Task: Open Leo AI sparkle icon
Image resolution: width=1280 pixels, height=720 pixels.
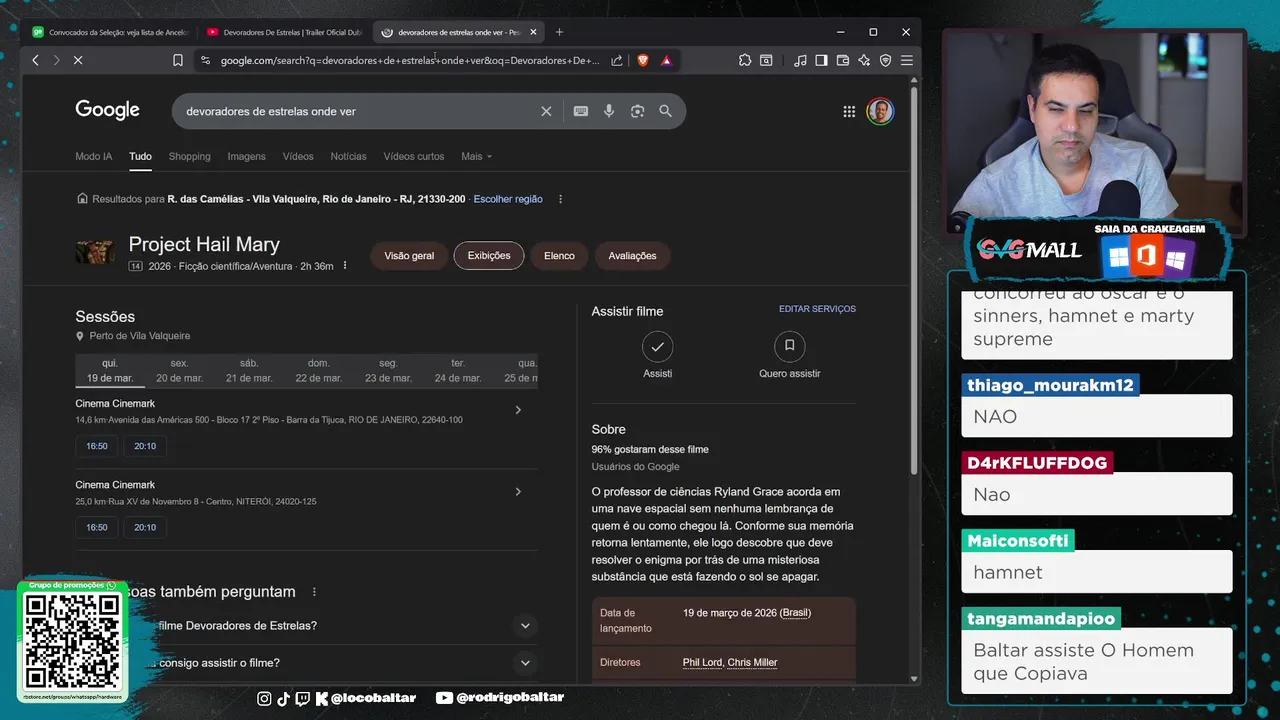Action: [864, 61]
